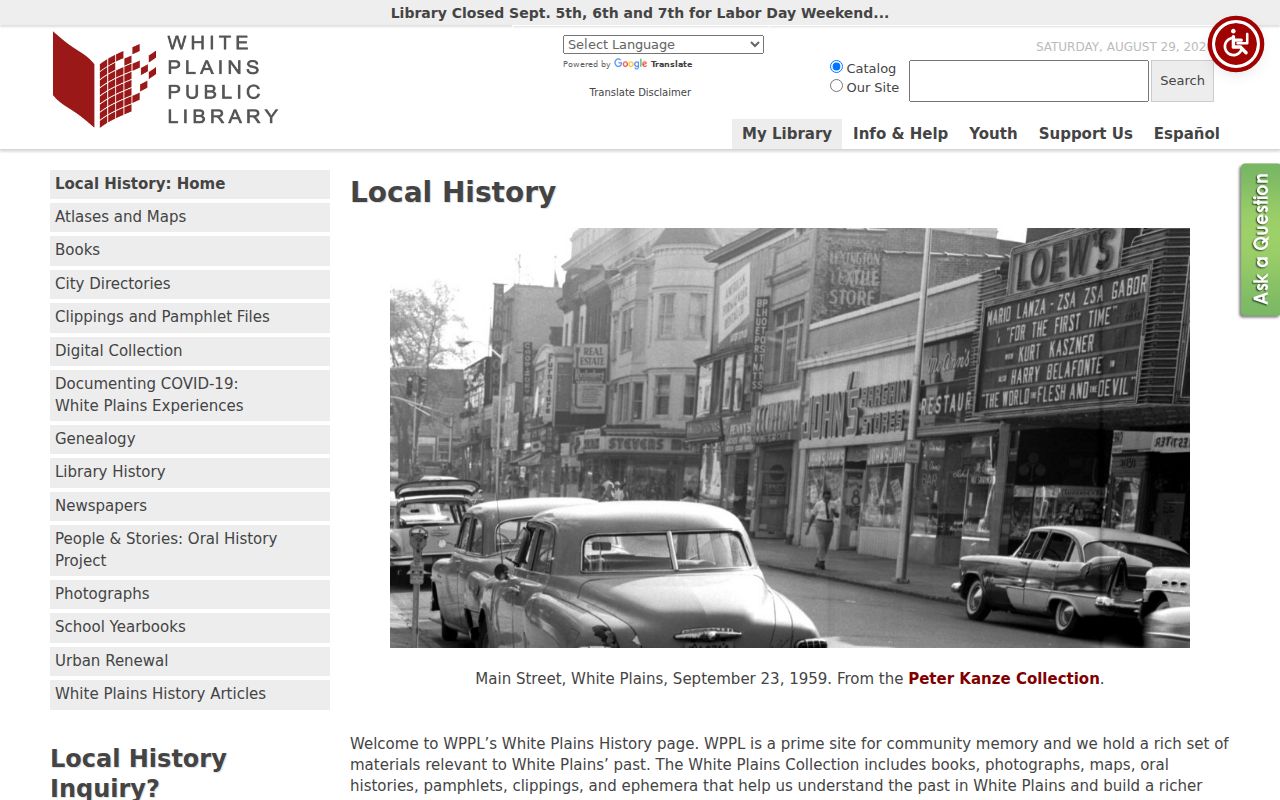The width and height of the screenshot is (1280, 800).
Task: Open the Ask a Question side tab
Action: [1260, 240]
